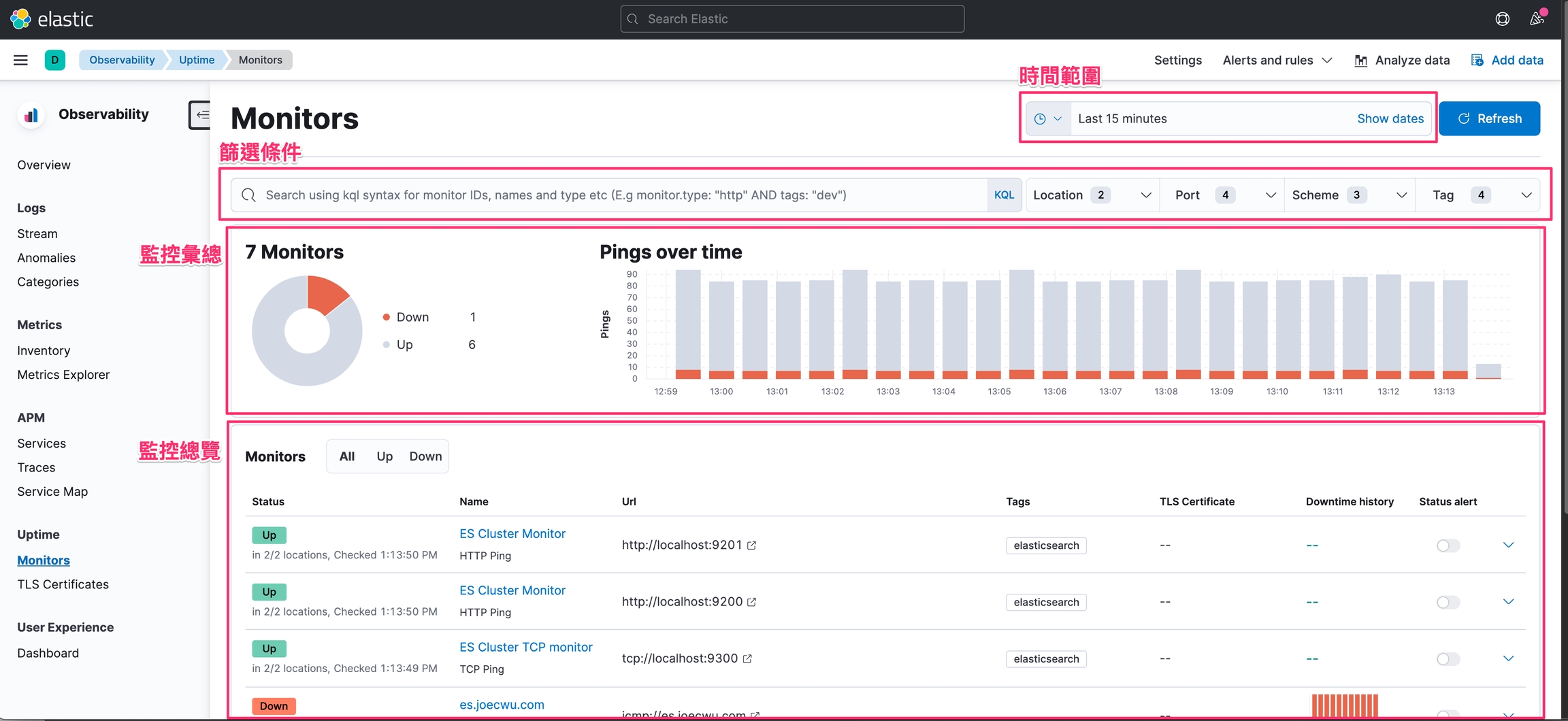Enable status alert for ES Cluster TCP monitor
Image resolution: width=1568 pixels, height=721 pixels.
1448,658
